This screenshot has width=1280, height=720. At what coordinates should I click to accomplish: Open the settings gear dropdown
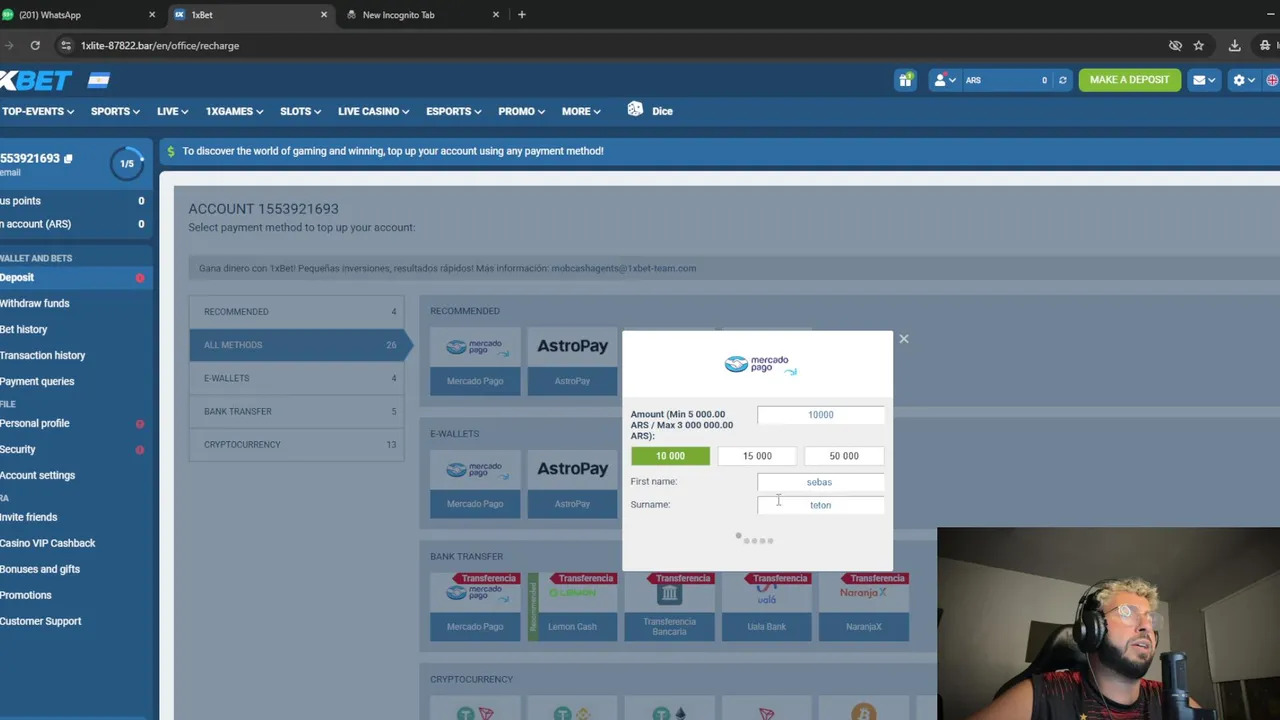point(1243,80)
